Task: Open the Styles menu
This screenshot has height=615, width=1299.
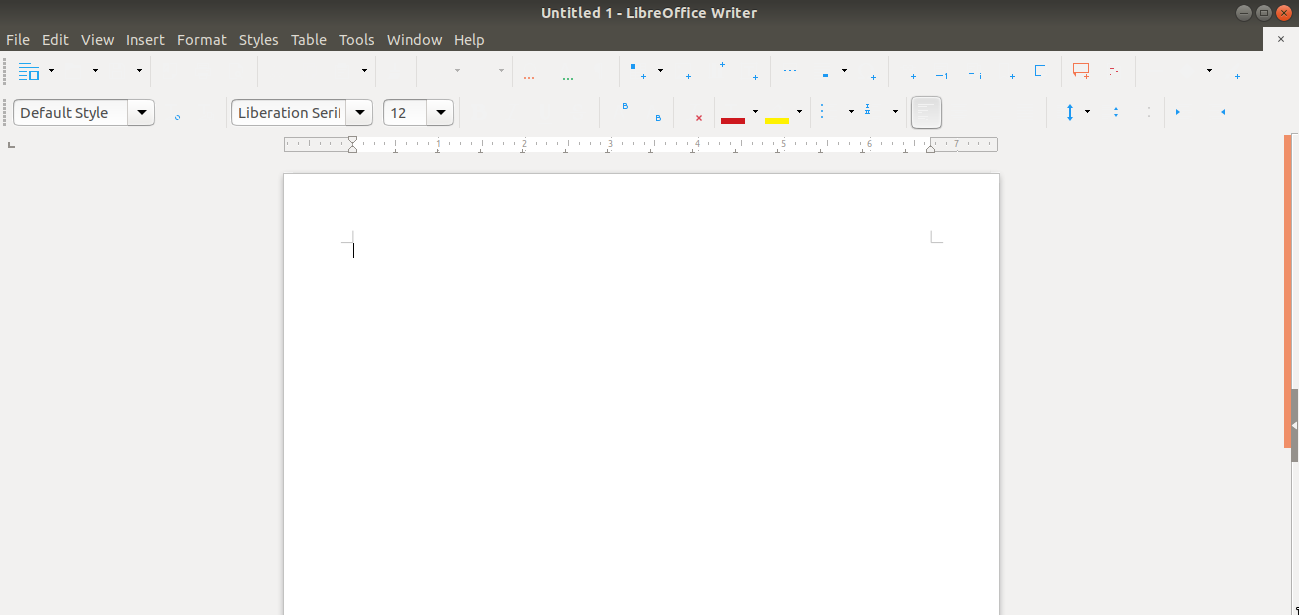Action: (x=259, y=40)
